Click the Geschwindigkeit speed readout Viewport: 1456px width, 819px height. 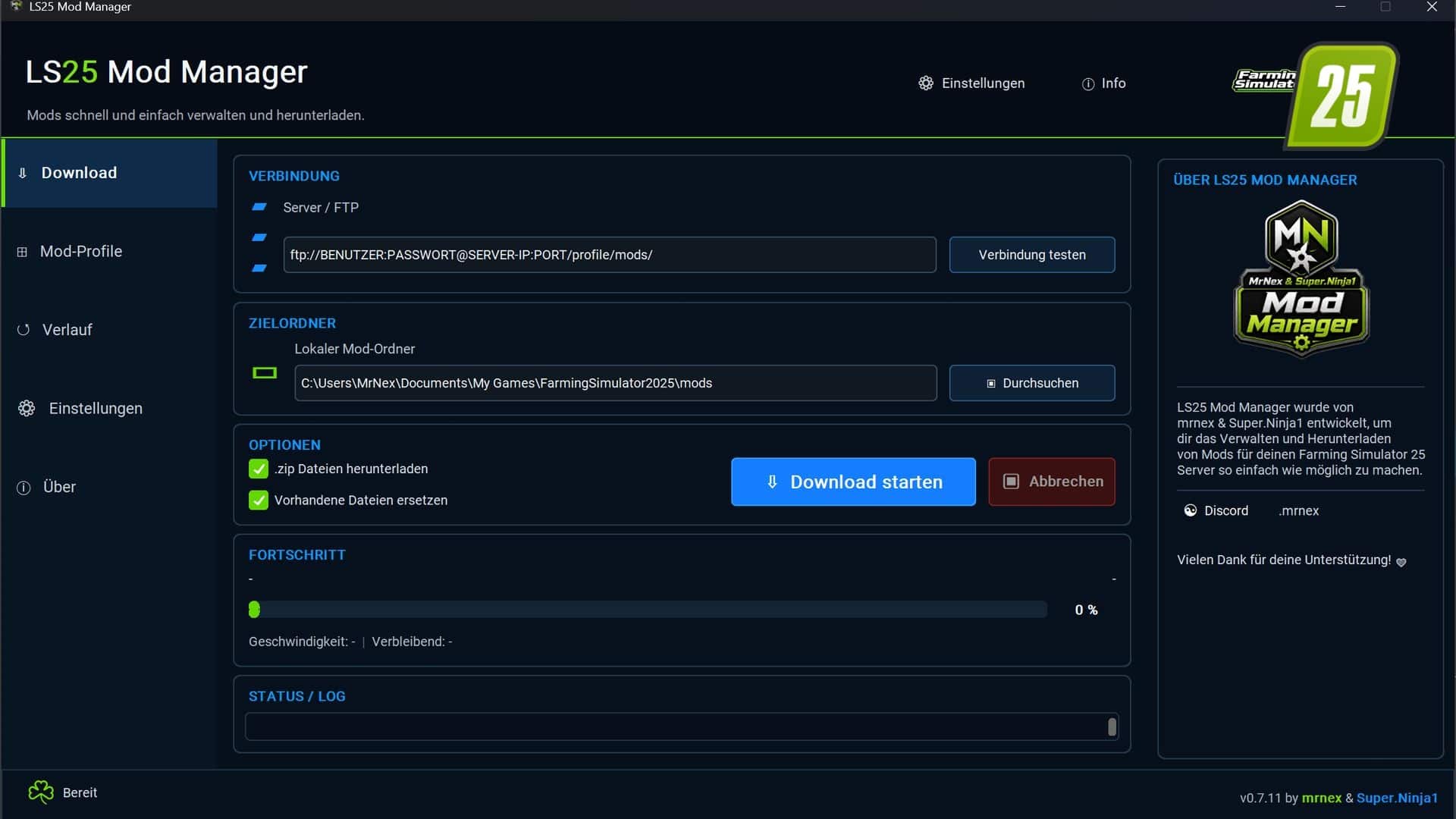click(302, 642)
